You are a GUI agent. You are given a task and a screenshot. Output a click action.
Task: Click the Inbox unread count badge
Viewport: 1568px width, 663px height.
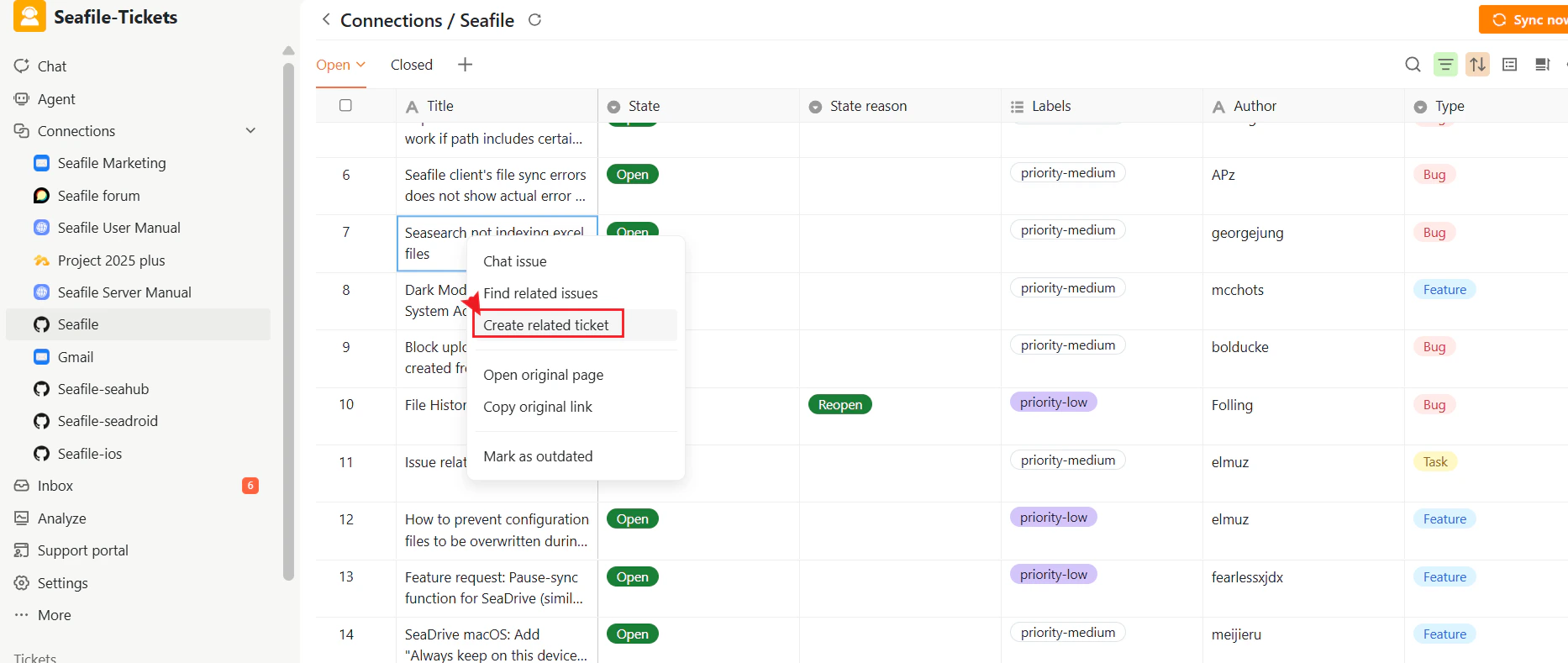pos(250,486)
